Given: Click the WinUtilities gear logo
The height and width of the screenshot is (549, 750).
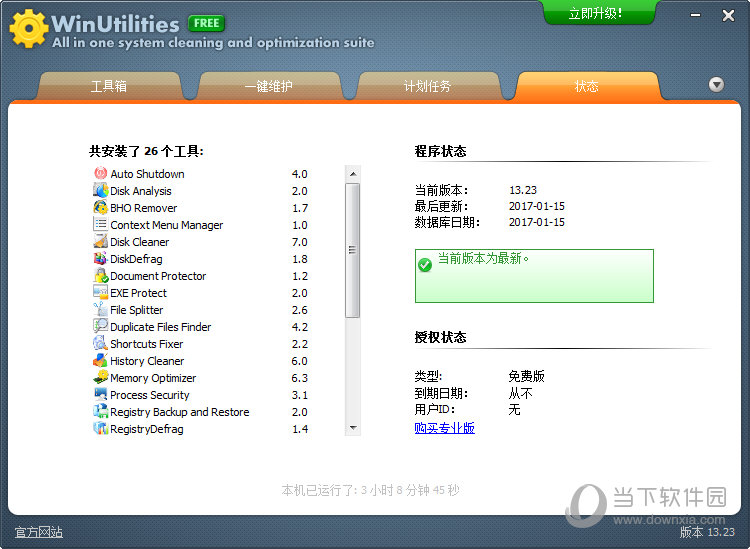Looking at the screenshot, I should coord(29,29).
